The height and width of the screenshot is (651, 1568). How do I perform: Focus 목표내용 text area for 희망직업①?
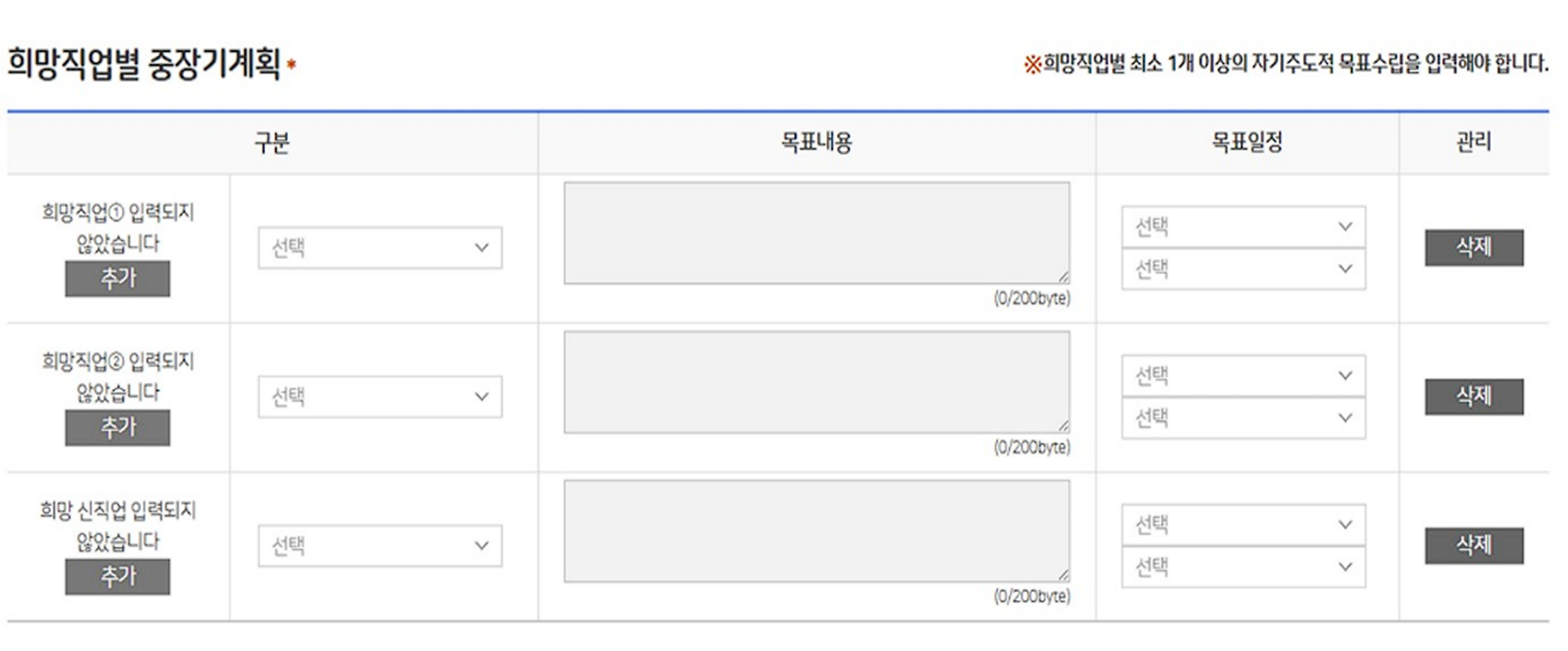(816, 233)
